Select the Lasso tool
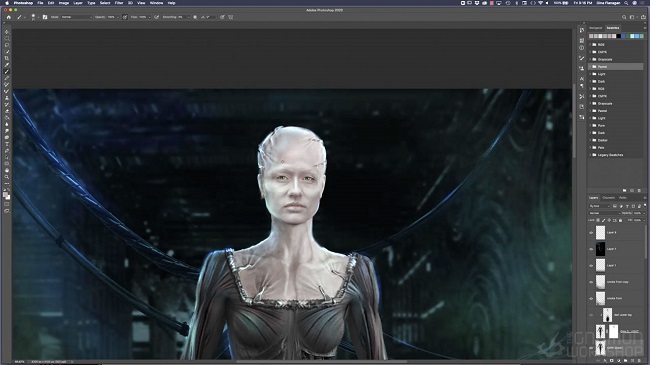Image resolution: width=650 pixels, height=365 pixels. tap(7, 45)
